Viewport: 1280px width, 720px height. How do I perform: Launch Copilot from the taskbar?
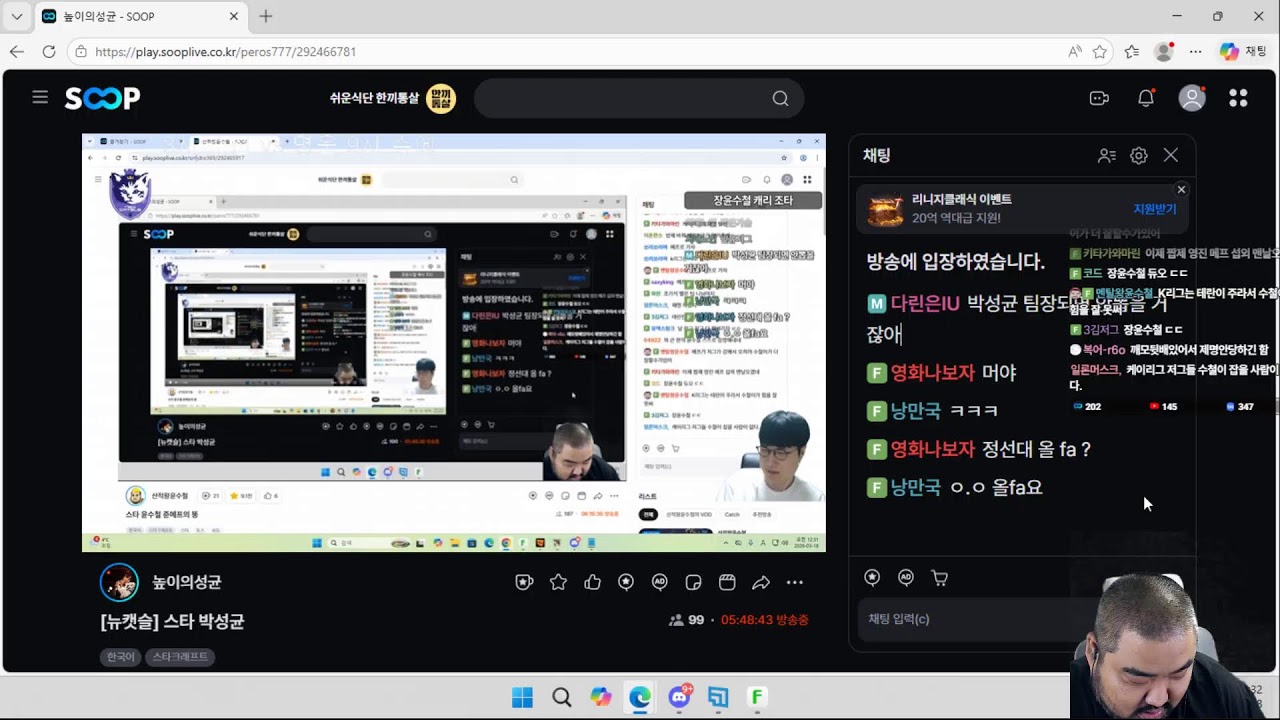coord(601,697)
